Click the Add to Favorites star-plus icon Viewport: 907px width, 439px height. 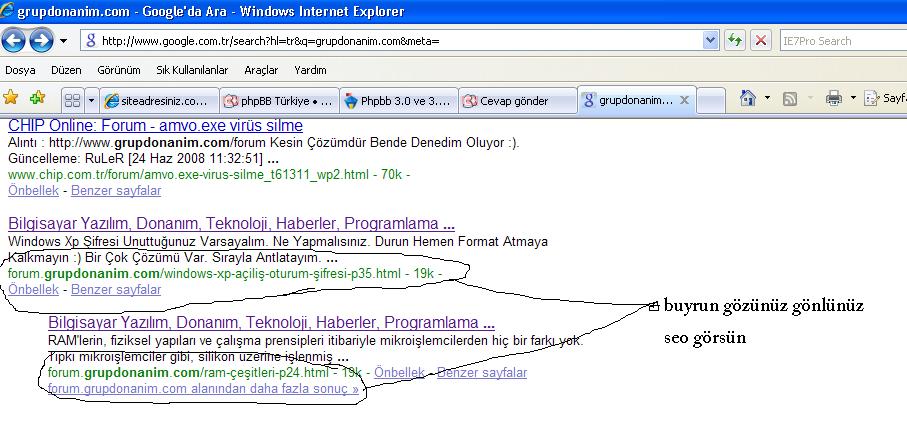pos(37,97)
